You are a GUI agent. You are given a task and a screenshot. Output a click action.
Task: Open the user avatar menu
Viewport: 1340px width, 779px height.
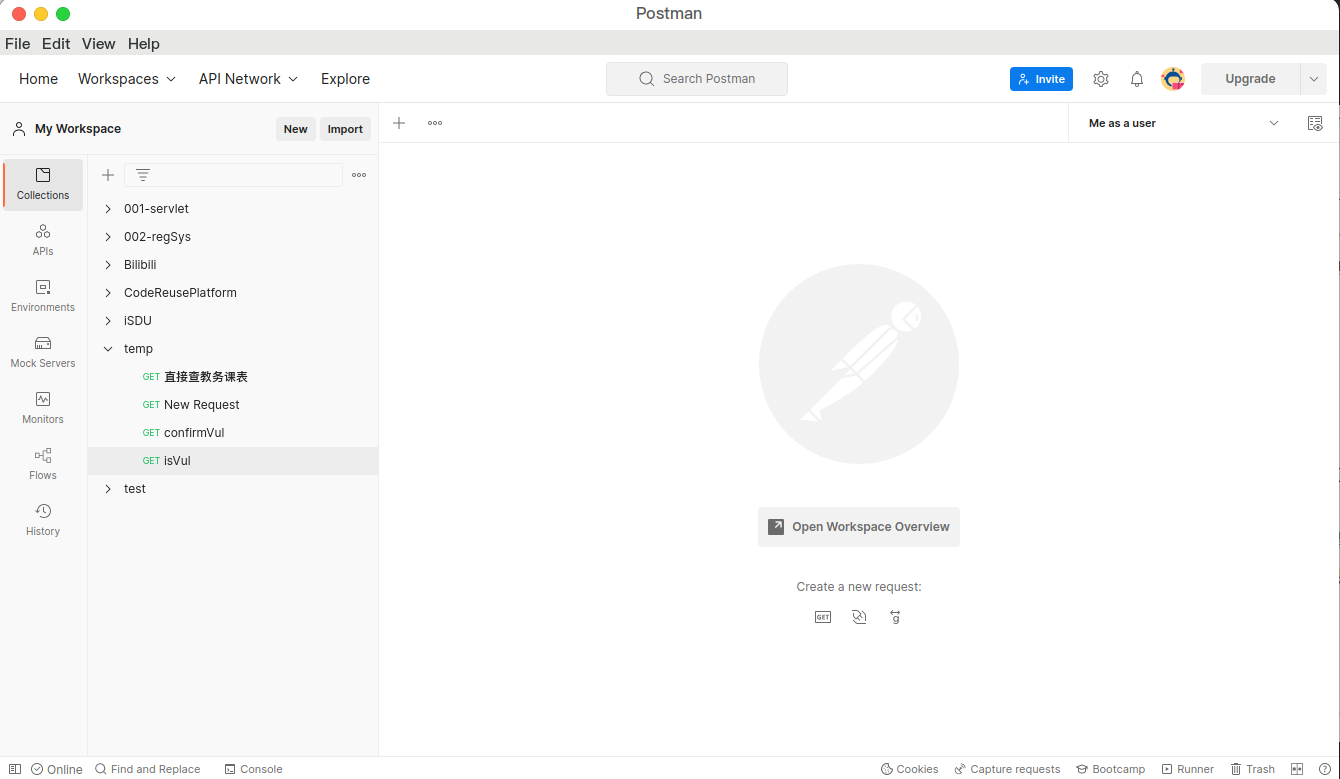(1173, 79)
